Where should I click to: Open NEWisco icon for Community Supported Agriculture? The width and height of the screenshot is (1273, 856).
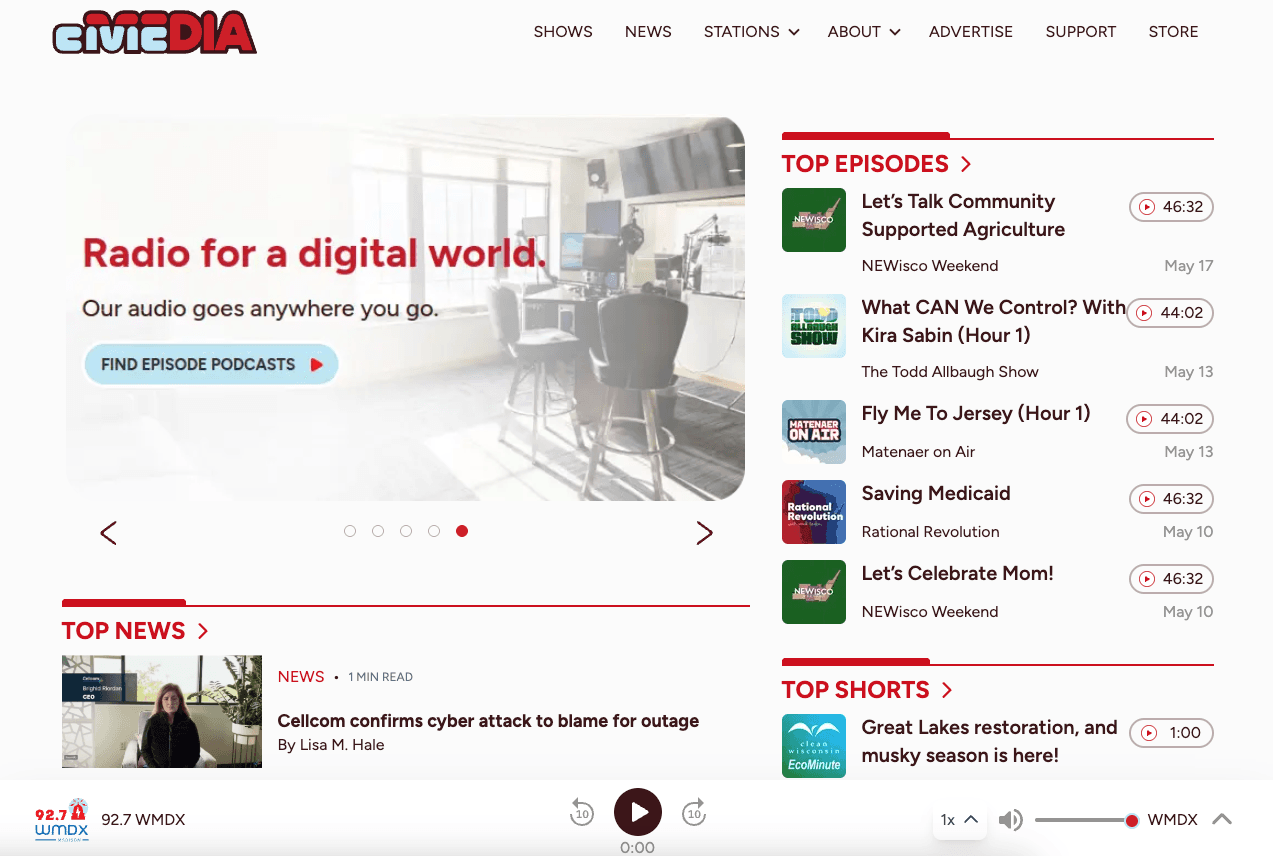[814, 220]
